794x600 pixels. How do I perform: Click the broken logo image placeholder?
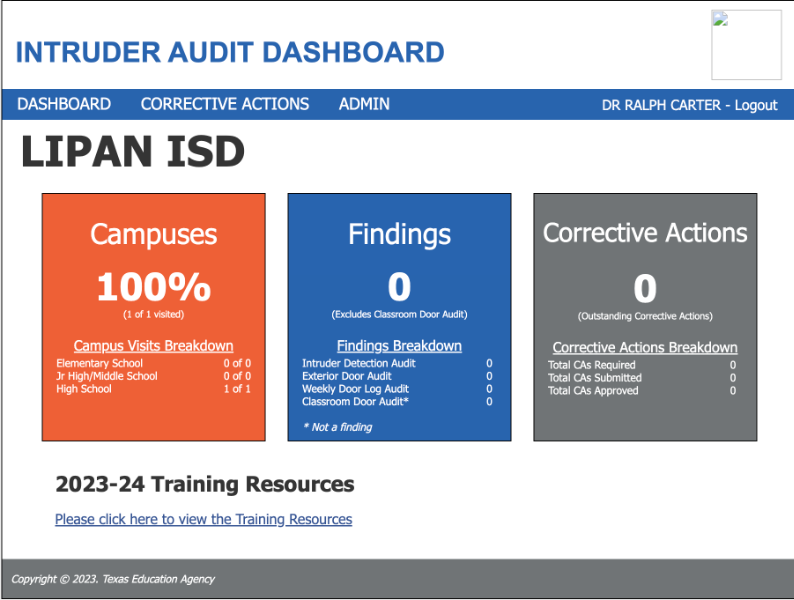coord(746,45)
